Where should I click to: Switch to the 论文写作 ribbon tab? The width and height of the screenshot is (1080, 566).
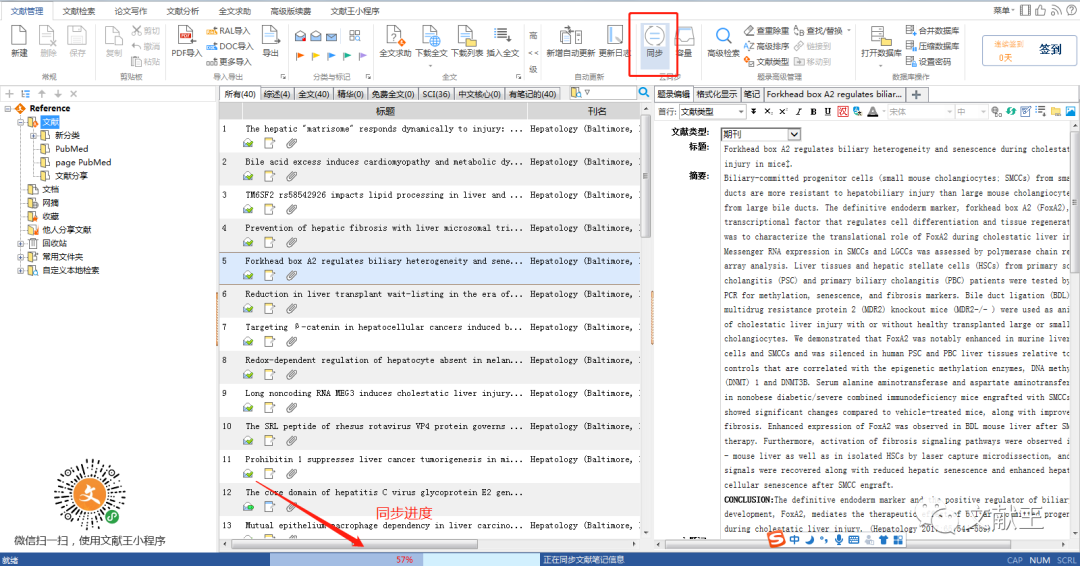(131, 11)
